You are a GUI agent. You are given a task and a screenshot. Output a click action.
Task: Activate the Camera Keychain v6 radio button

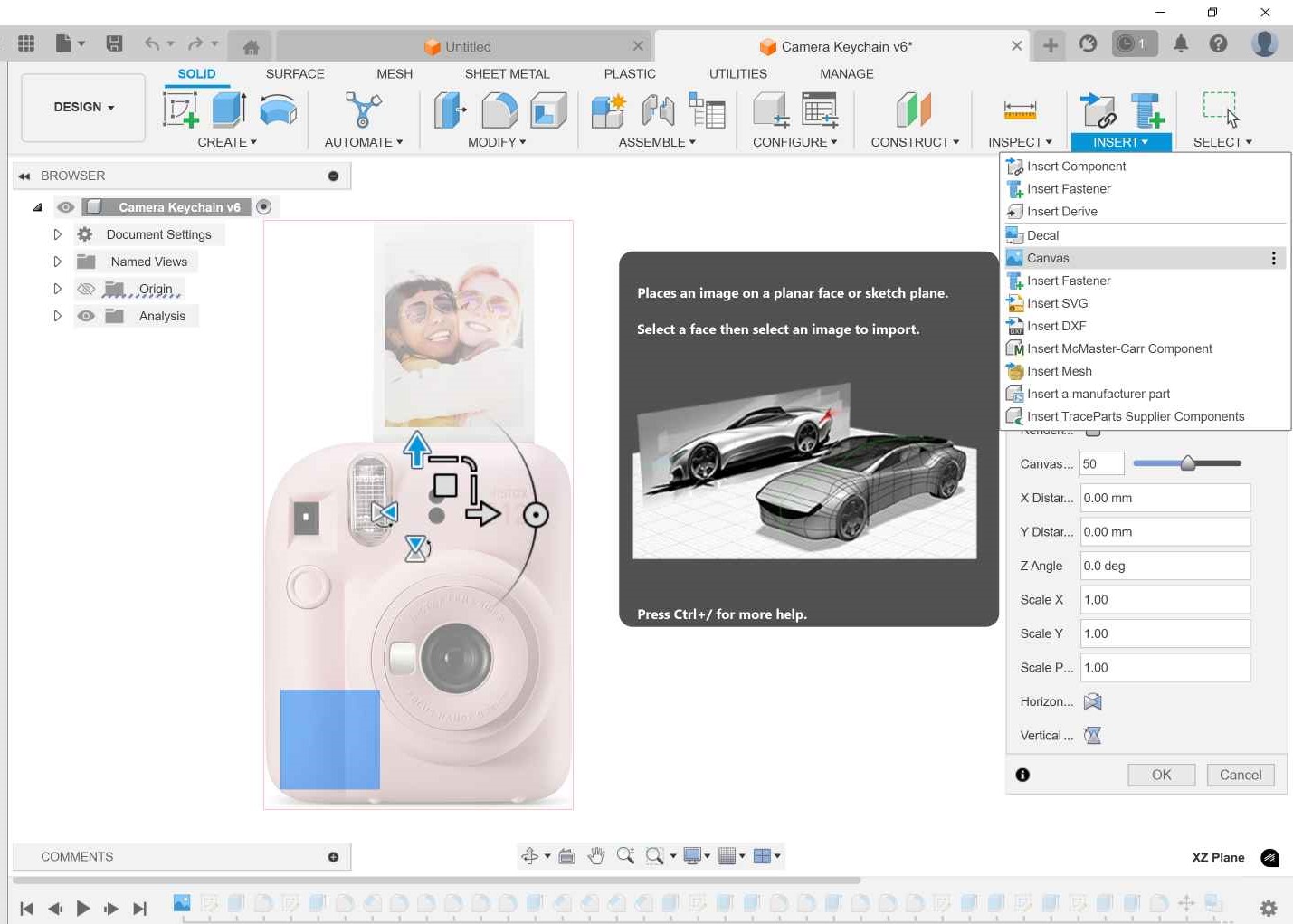pyautogui.click(x=263, y=207)
